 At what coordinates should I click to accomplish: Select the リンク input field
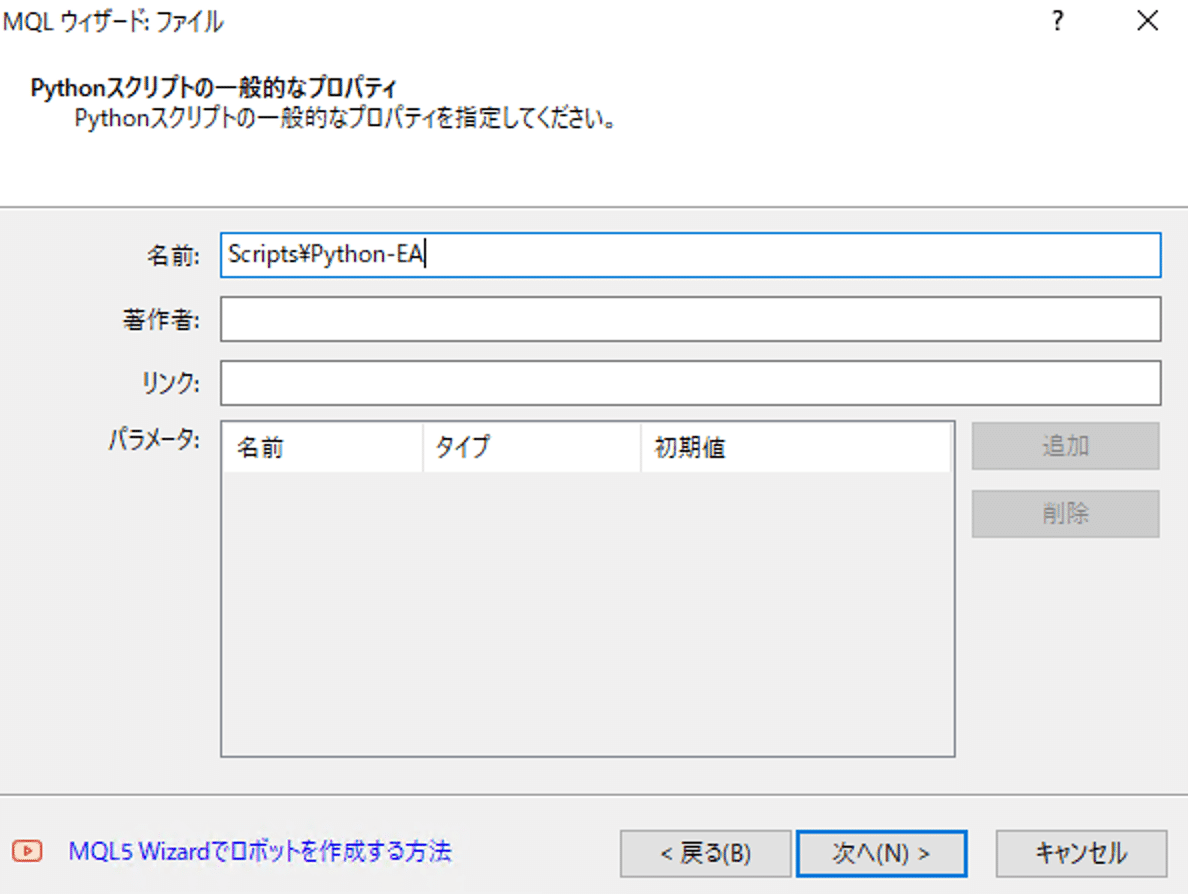690,383
